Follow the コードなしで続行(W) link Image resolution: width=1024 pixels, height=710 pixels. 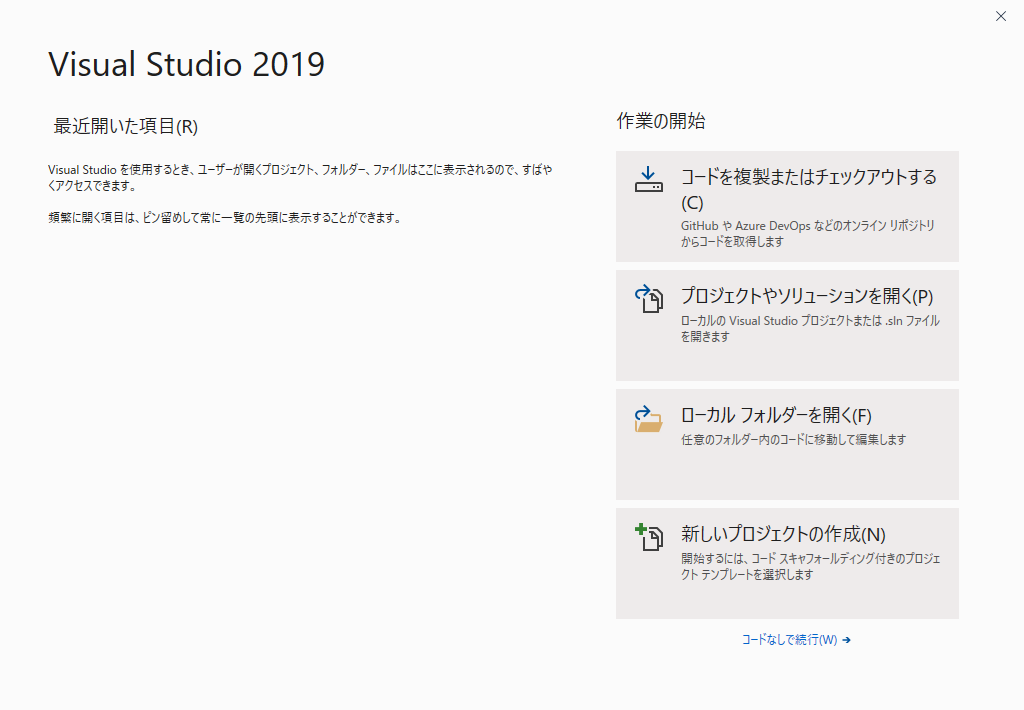point(789,640)
